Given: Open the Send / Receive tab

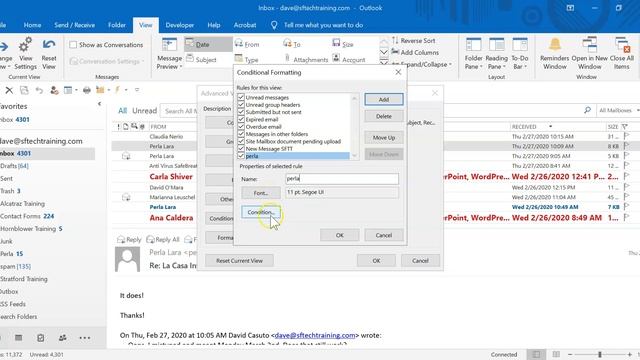Looking at the screenshot, I should point(75,25).
